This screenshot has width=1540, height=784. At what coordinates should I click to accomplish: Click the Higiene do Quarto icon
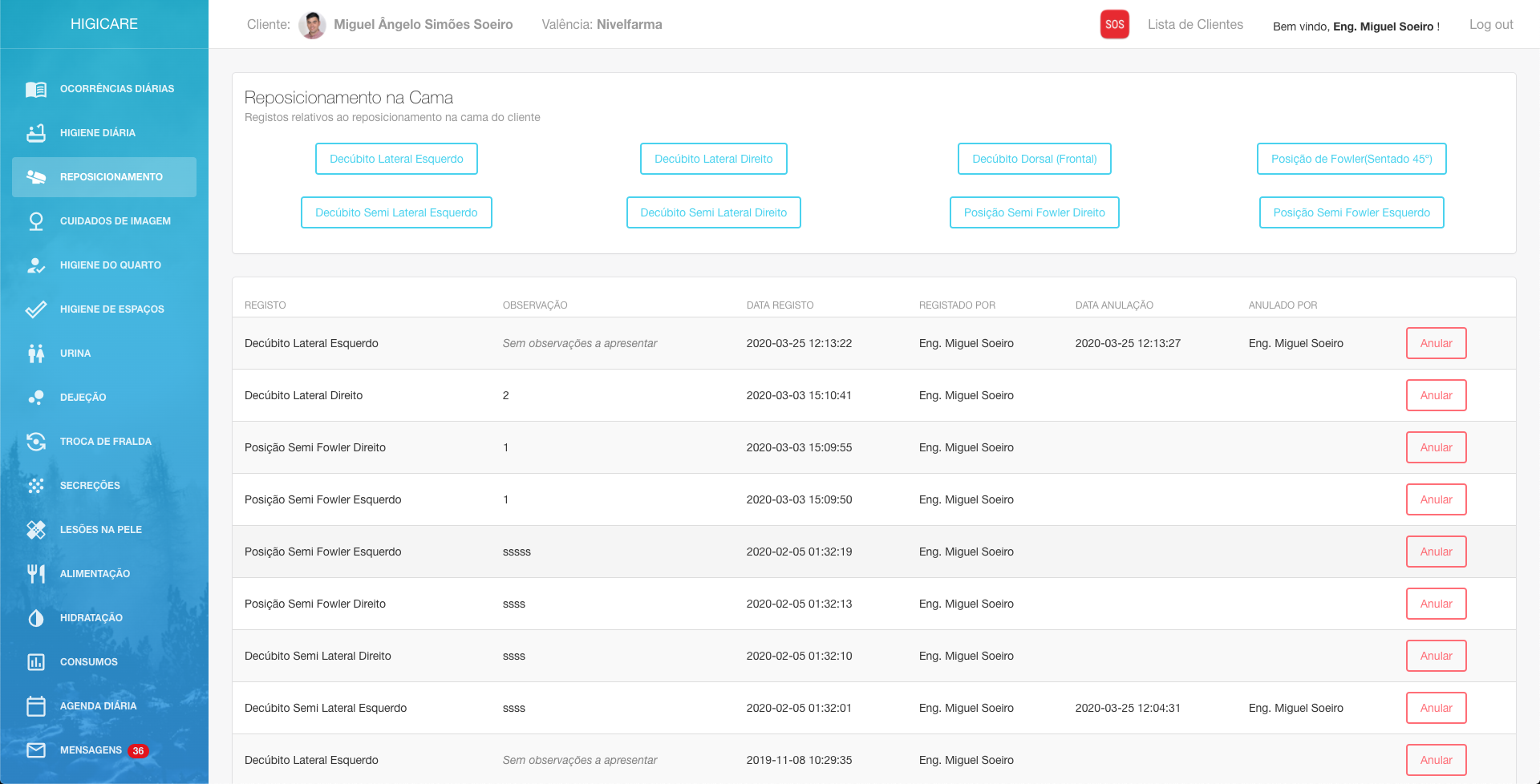click(x=36, y=265)
